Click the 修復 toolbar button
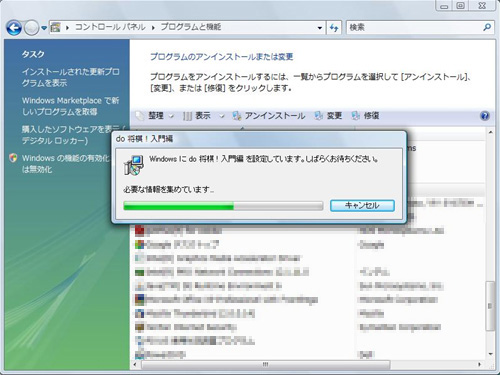The height and width of the screenshot is (375, 500). click(365, 116)
